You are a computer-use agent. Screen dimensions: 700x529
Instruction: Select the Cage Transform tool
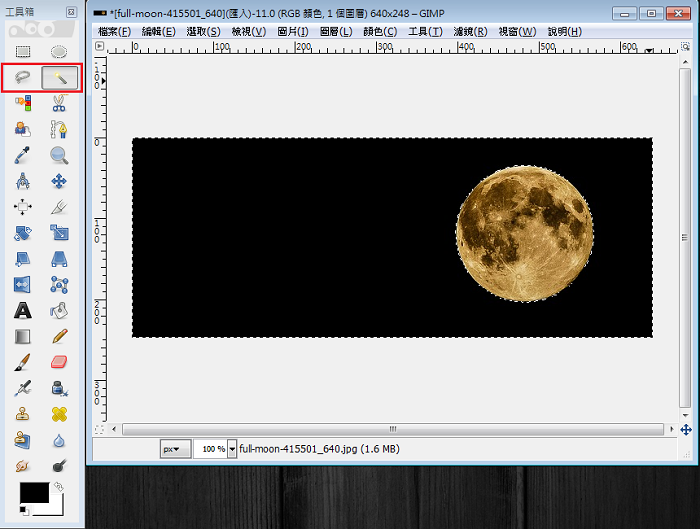tap(59, 285)
